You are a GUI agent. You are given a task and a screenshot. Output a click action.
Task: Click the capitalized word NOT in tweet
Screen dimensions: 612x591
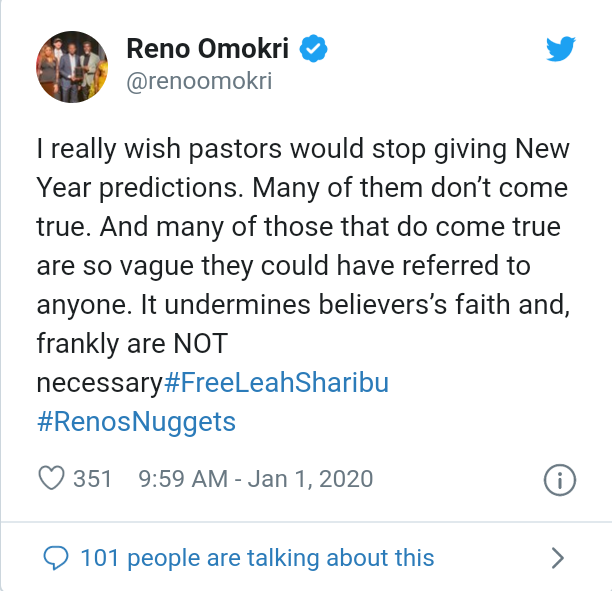point(200,344)
